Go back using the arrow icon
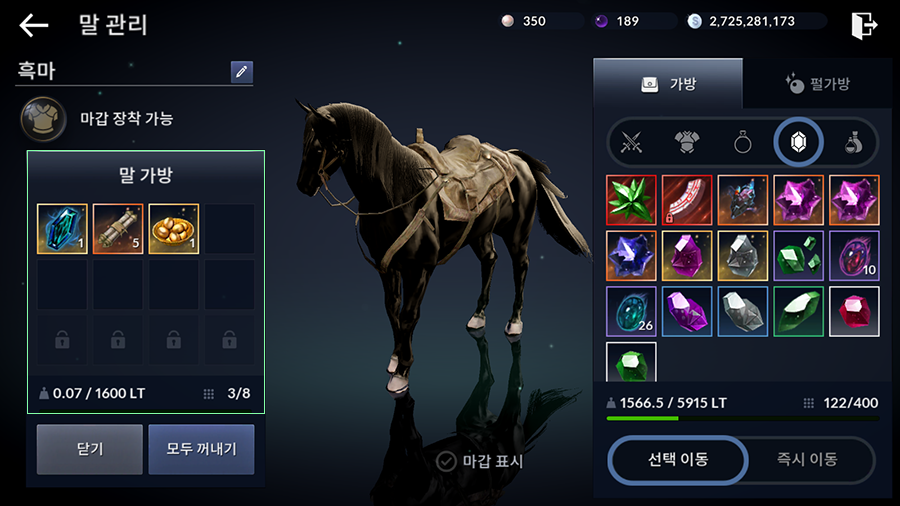This screenshot has width=900, height=506. point(33,25)
